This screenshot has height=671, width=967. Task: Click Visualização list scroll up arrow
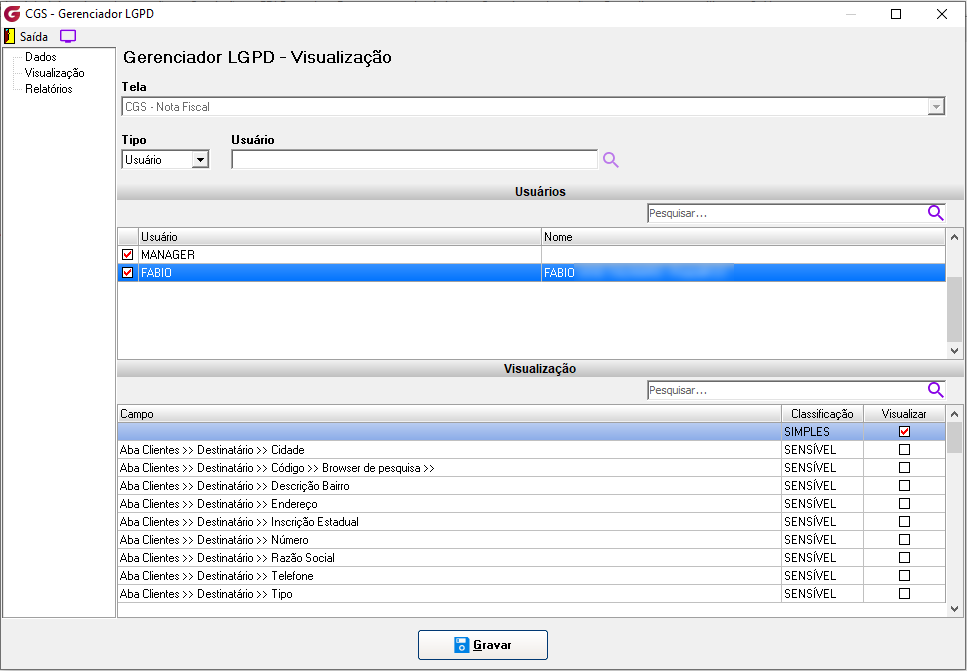[954, 414]
